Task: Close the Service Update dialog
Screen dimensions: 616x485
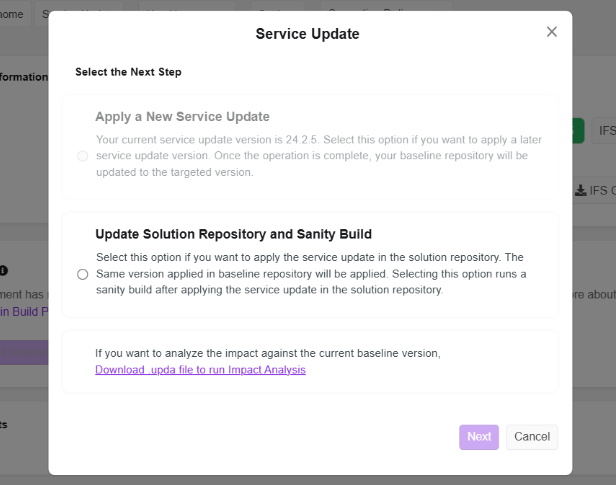Action: (x=551, y=32)
